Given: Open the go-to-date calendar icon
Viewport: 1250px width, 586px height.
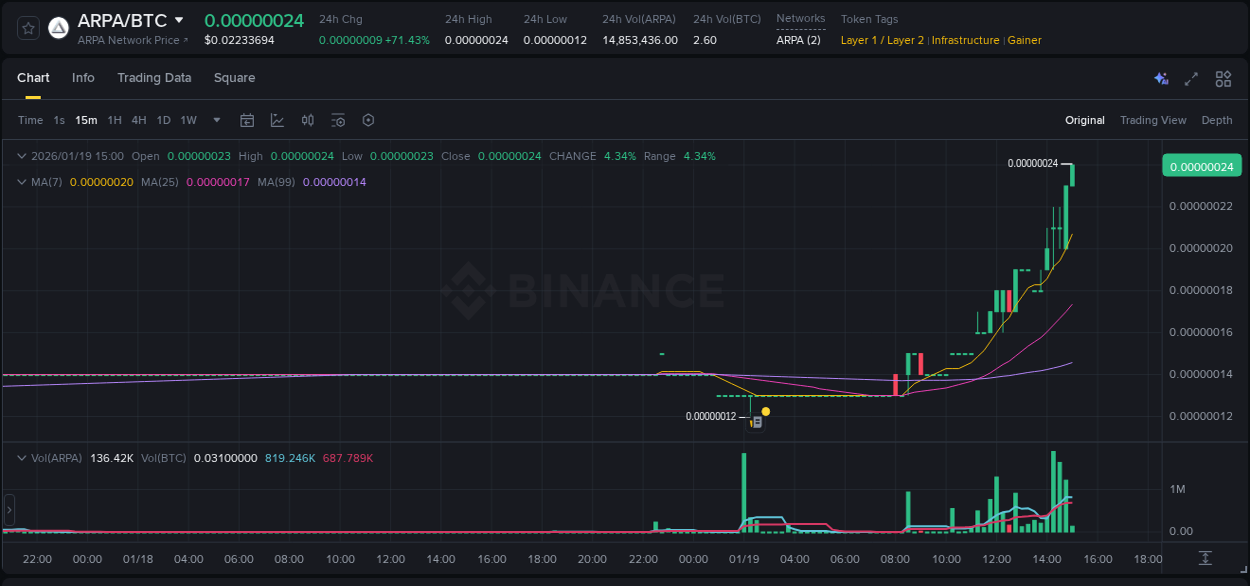Looking at the screenshot, I should pyautogui.click(x=247, y=119).
